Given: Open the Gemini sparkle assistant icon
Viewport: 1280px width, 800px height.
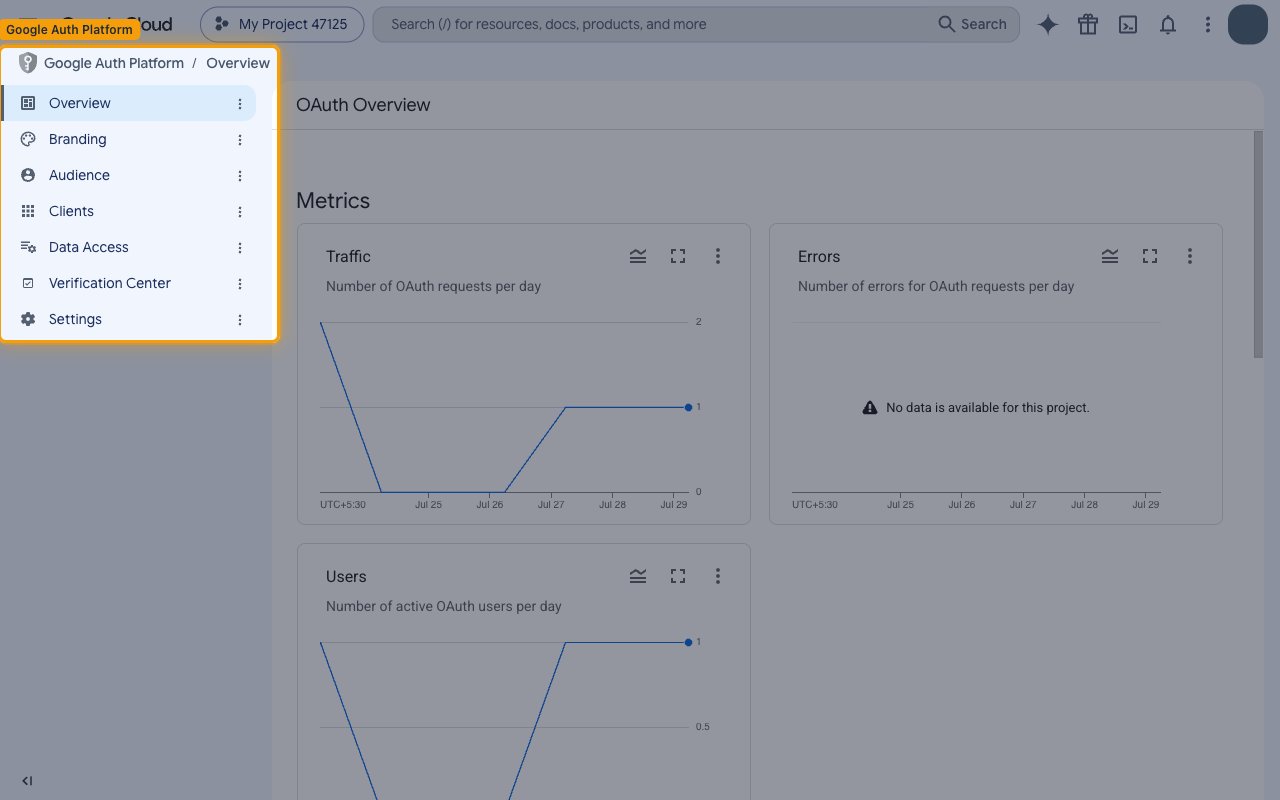Looking at the screenshot, I should (x=1048, y=25).
